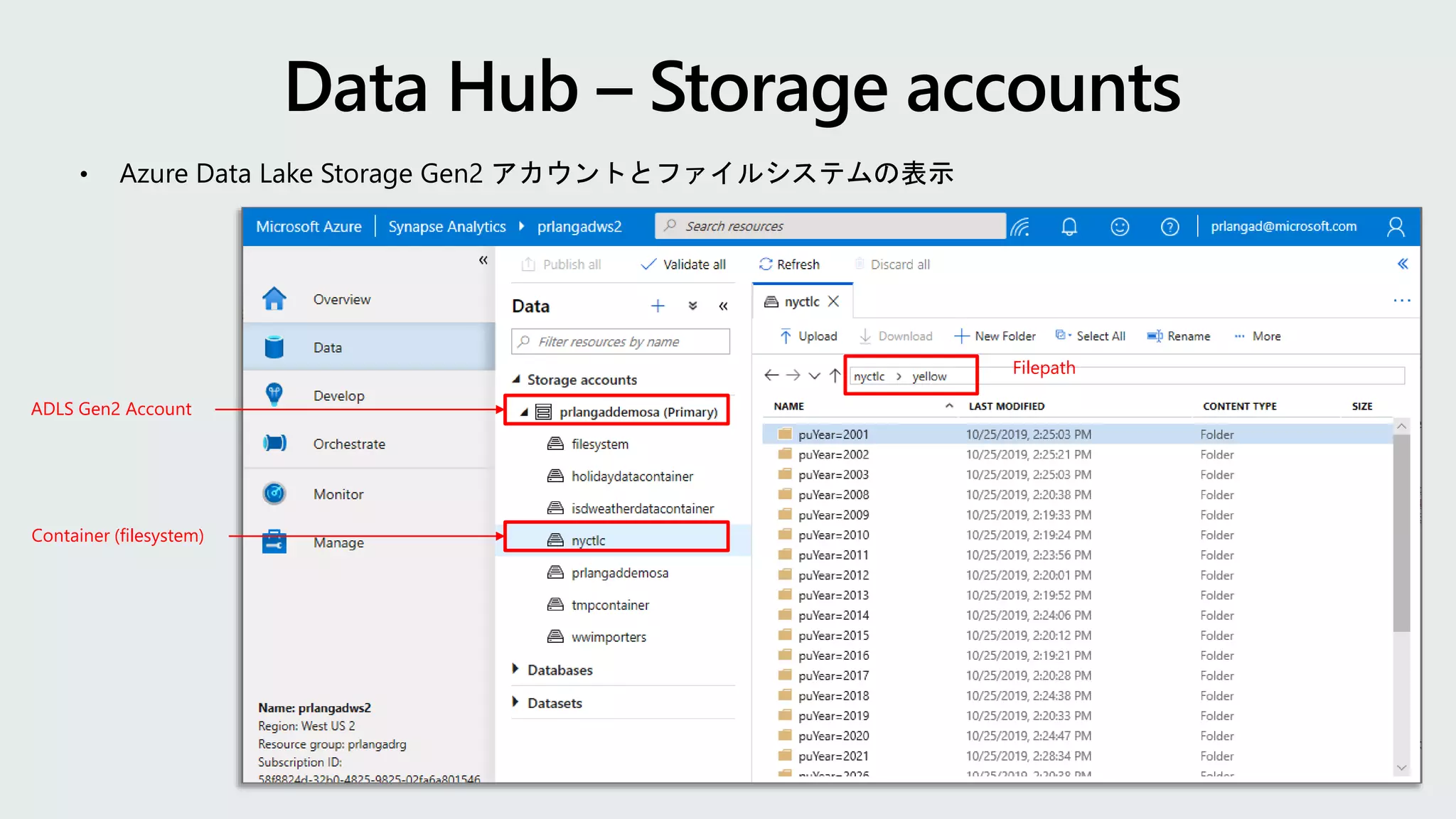Click nyctlc in the file path breadcrumb

pos(869,376)
